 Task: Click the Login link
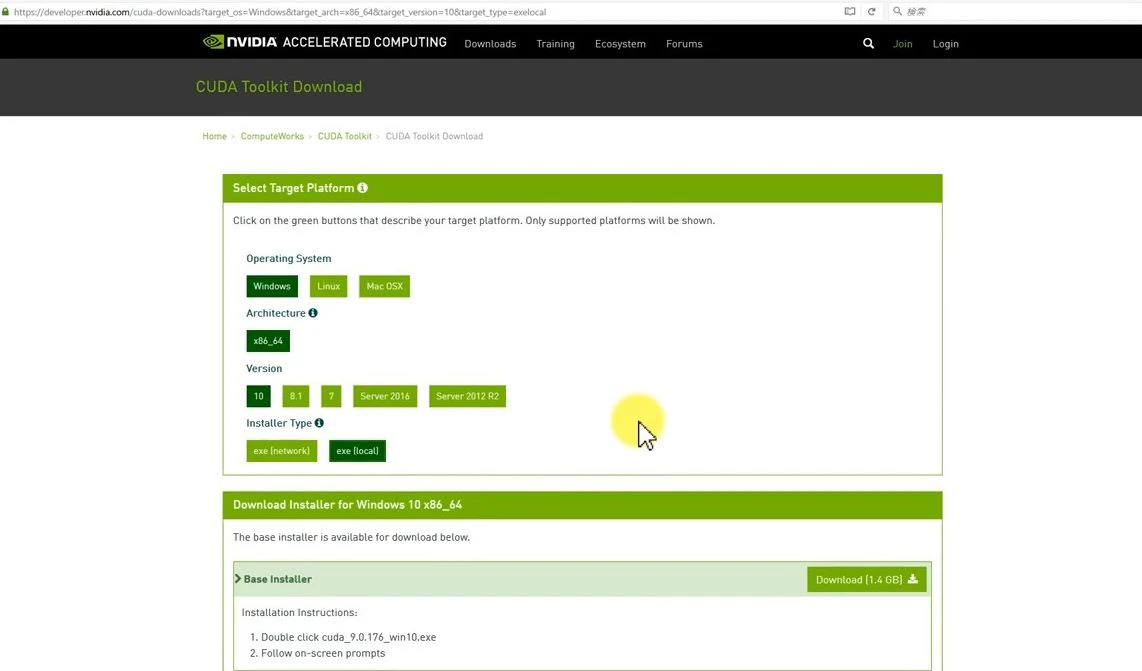945,44
